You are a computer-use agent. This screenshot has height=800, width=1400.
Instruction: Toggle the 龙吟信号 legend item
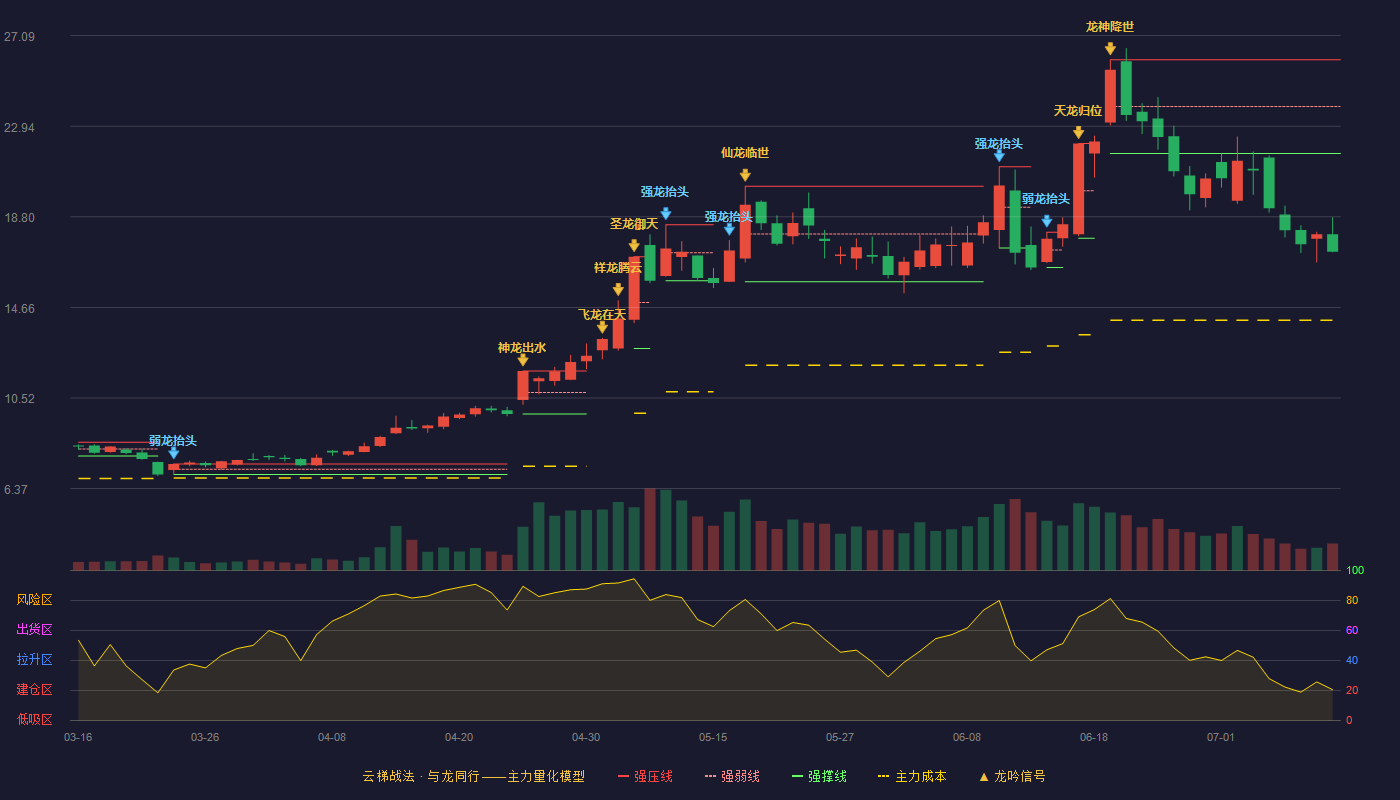[1011, 776]
